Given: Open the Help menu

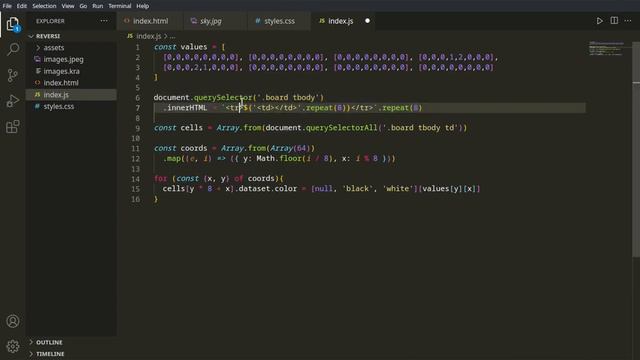Looking at the screenshot, I should (142, 6).
